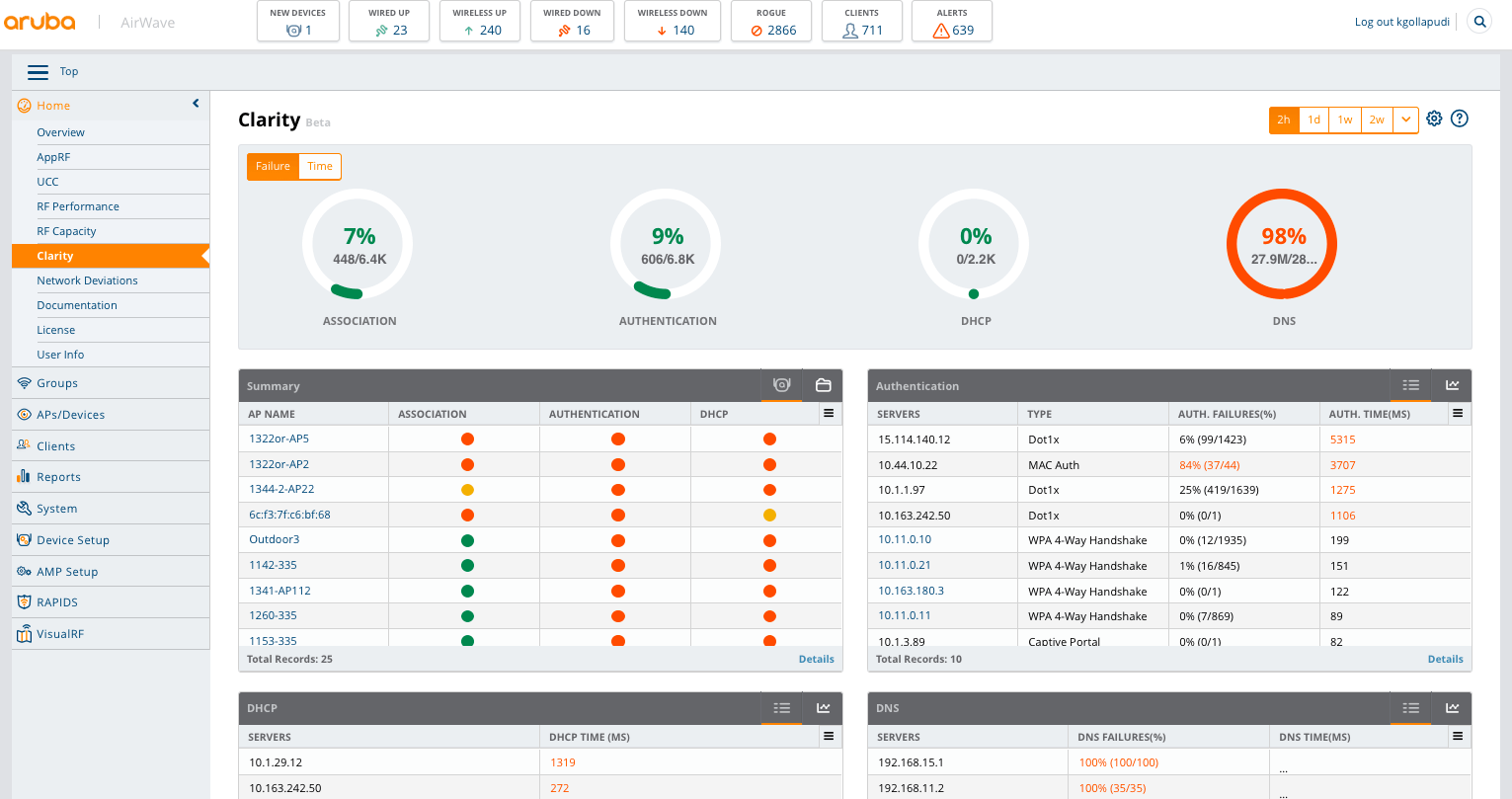
Task: Open Clarity settings gear icon
Action: [x=1434, y=119]
